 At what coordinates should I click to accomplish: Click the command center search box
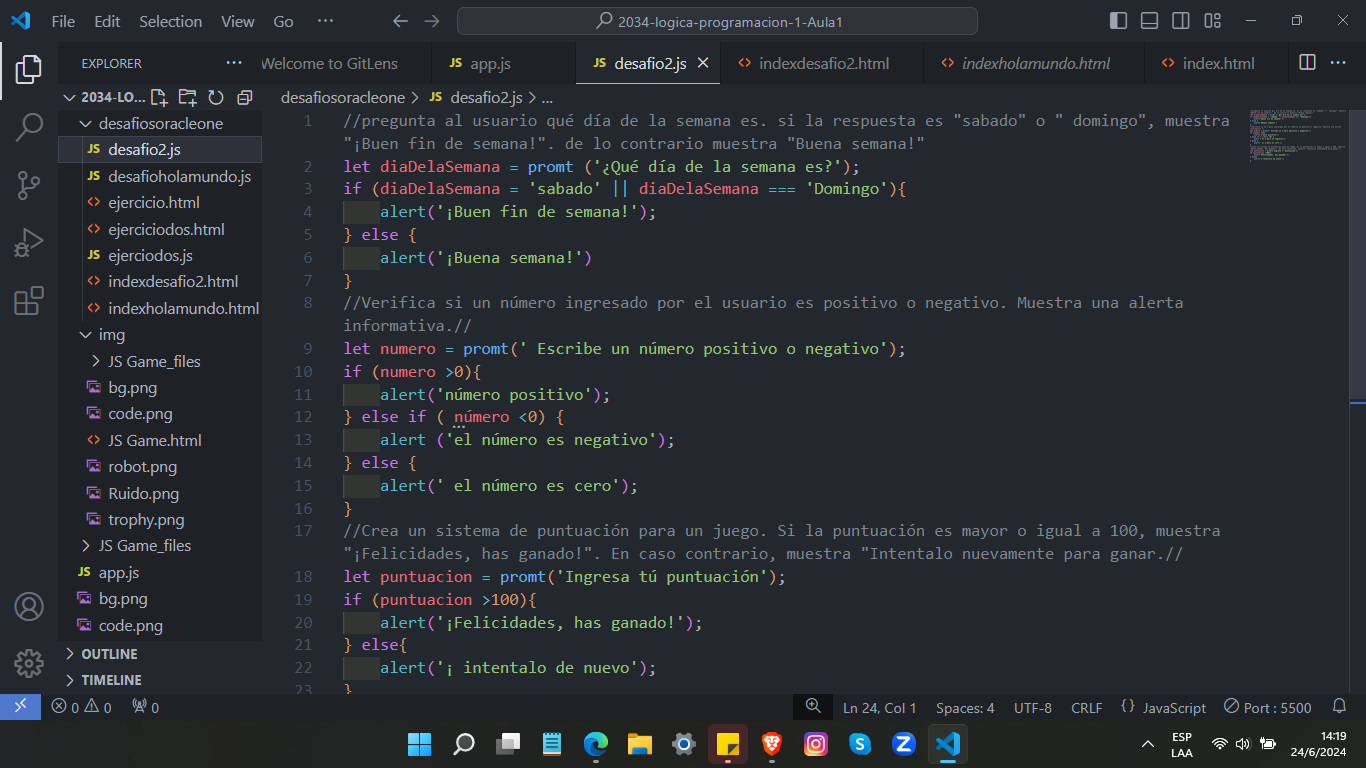(x=717, y=21)
